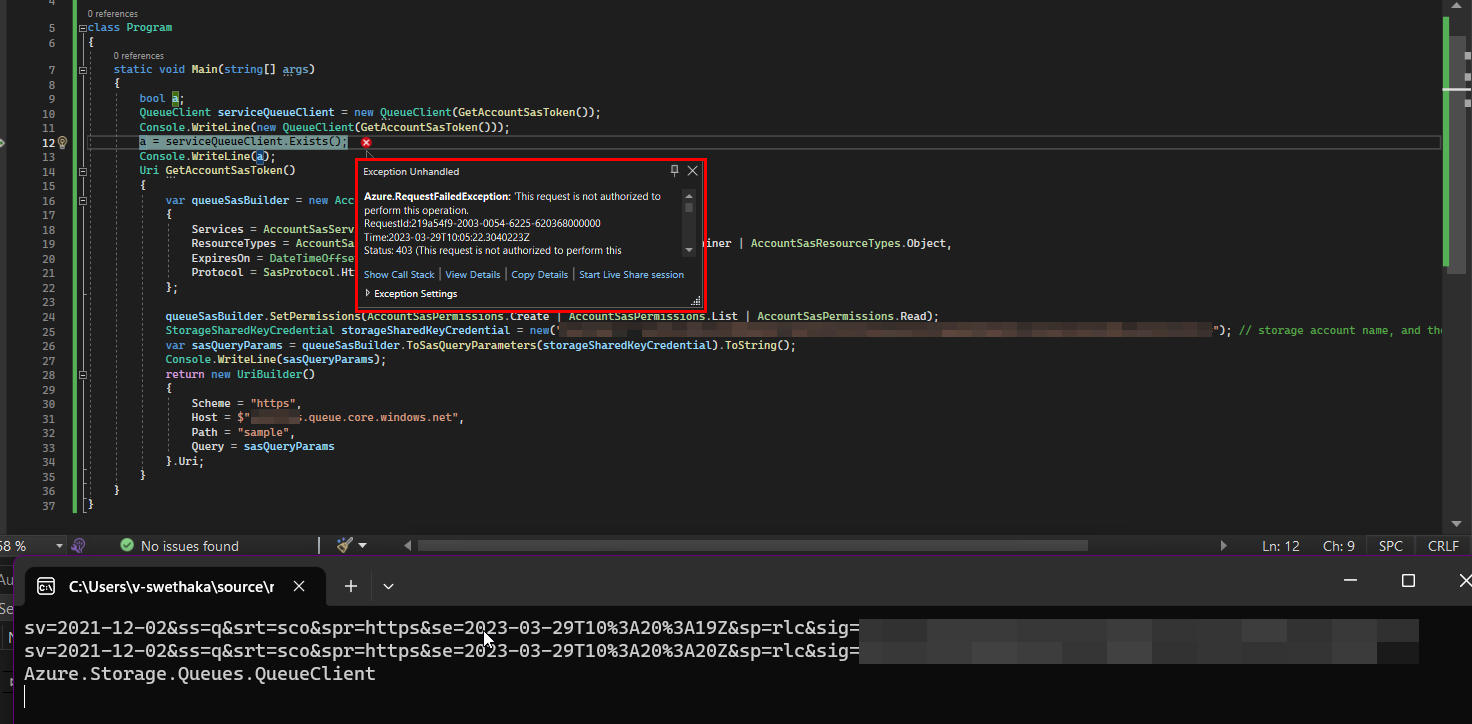
Task: Close the Exception Unhandled popup
Action: pyautogui.click(x=692, y=171)
